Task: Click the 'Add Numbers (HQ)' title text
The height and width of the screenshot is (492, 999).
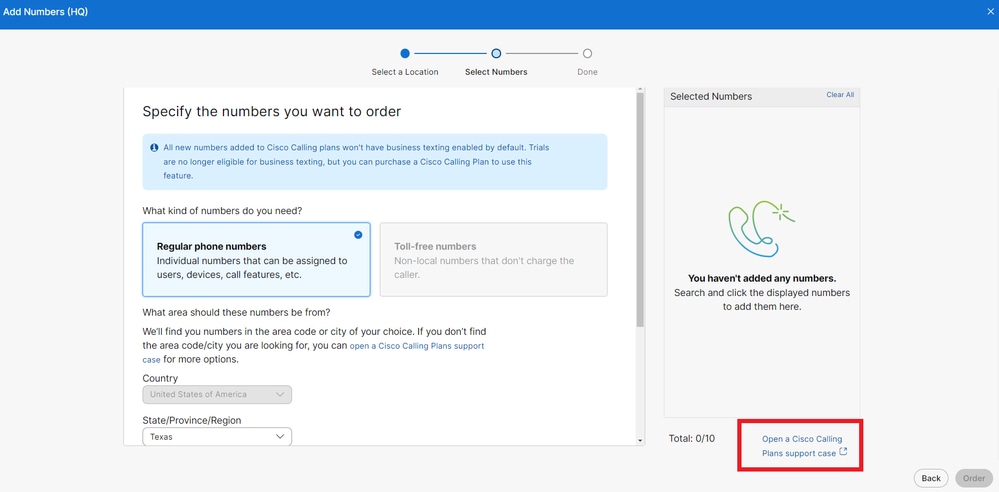Action: pyautogui.click(x=45, y=12)
